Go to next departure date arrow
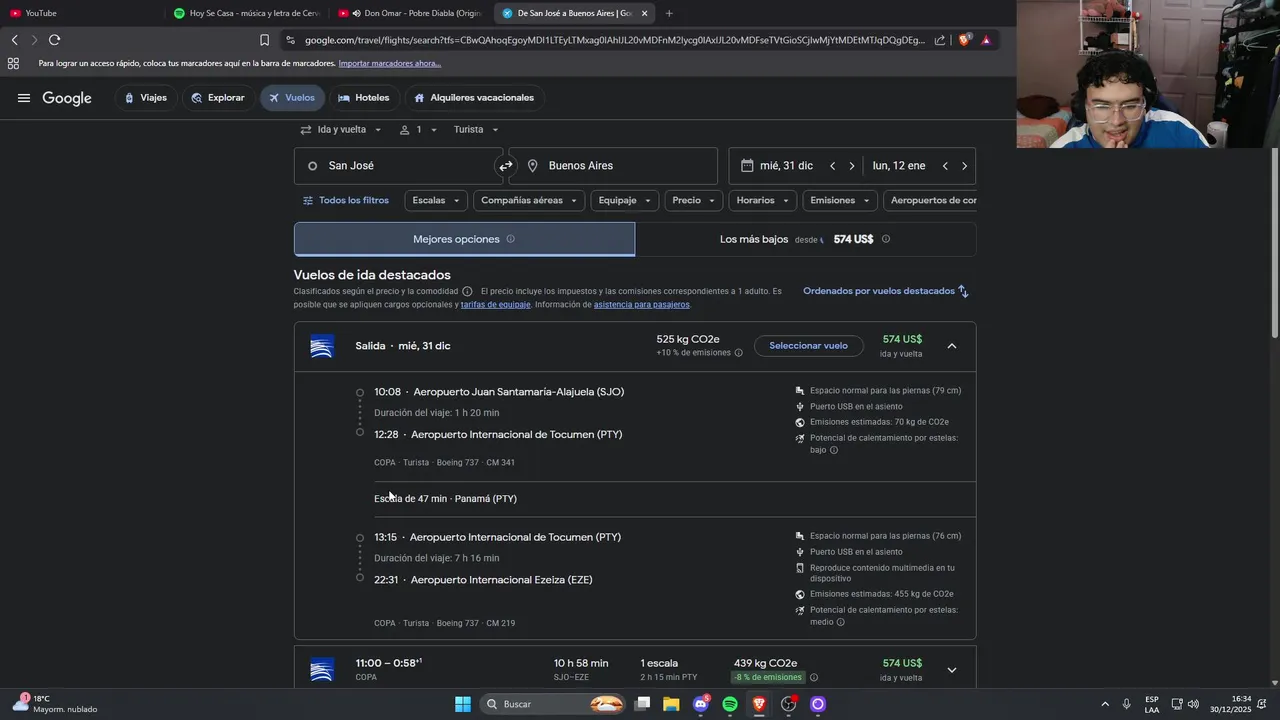The height and width of the screenshot is (720, 1280). tap(851, 166)
